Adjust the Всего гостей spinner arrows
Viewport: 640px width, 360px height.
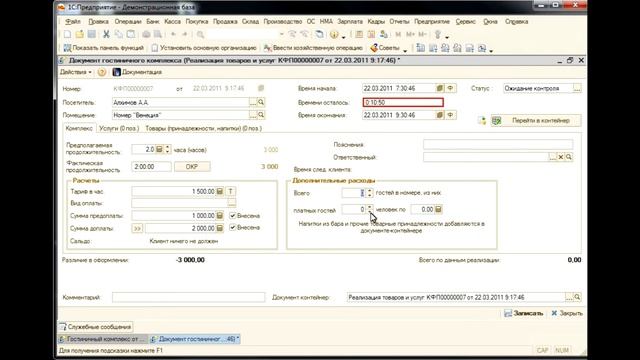coord(369,193)
